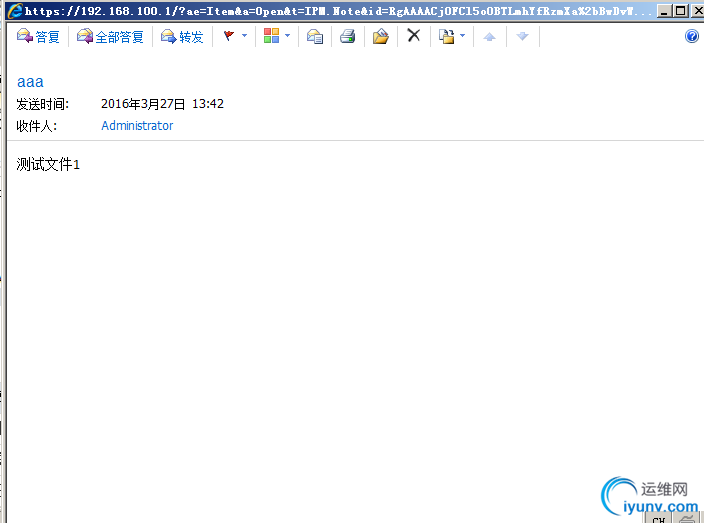Image resolution: width=704 pixels, height=523 pixels.
Task: Click the 答复 (Reply) button
Action: 38,36
